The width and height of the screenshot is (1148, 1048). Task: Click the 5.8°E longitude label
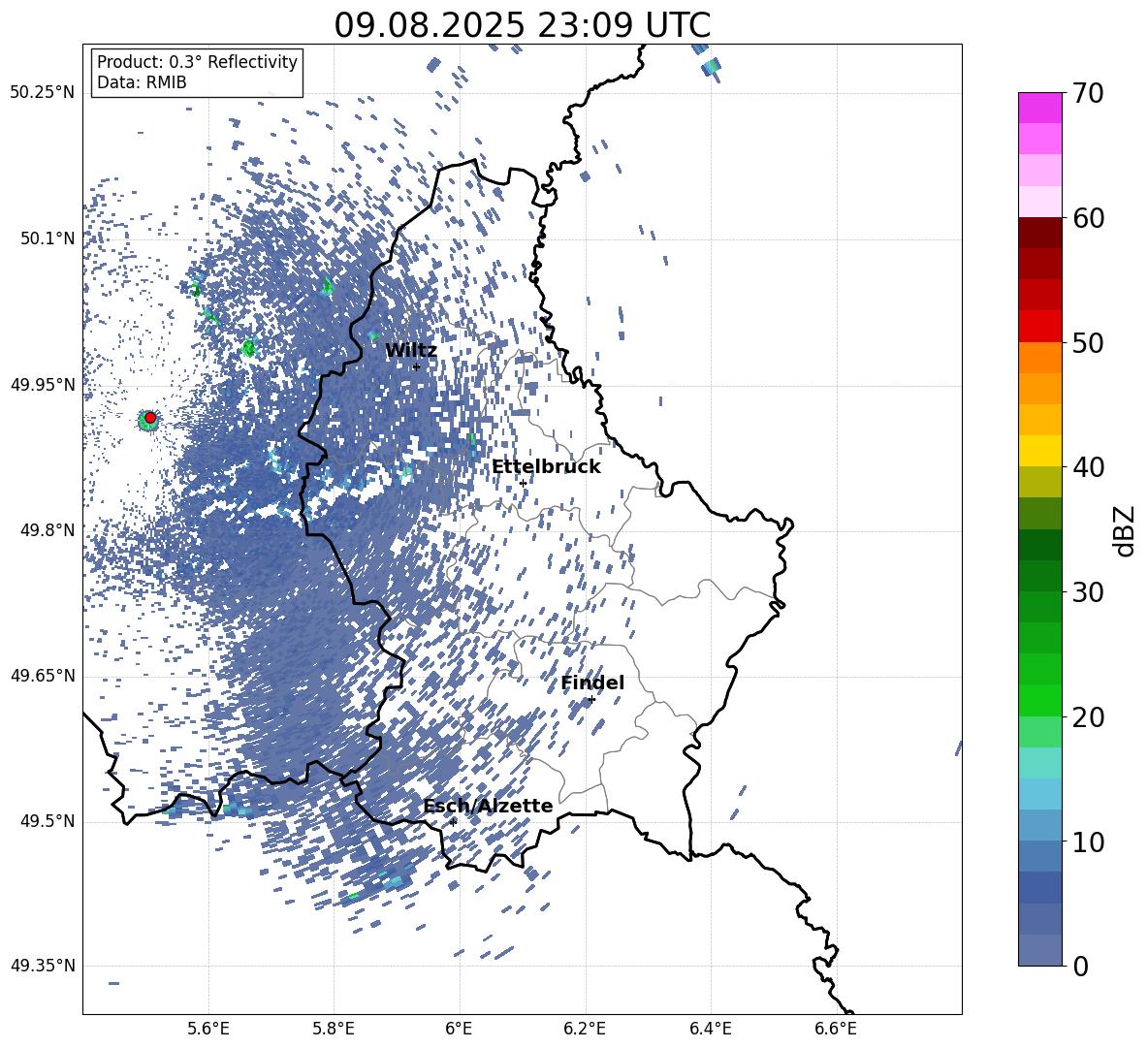click(x=334, y=1029)
